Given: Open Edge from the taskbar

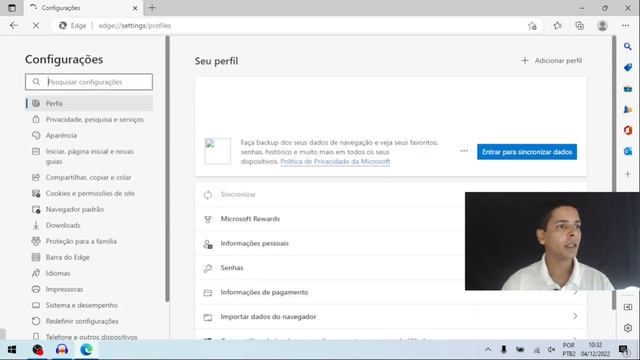Looking at the screenshot, I should click(86, 350).
